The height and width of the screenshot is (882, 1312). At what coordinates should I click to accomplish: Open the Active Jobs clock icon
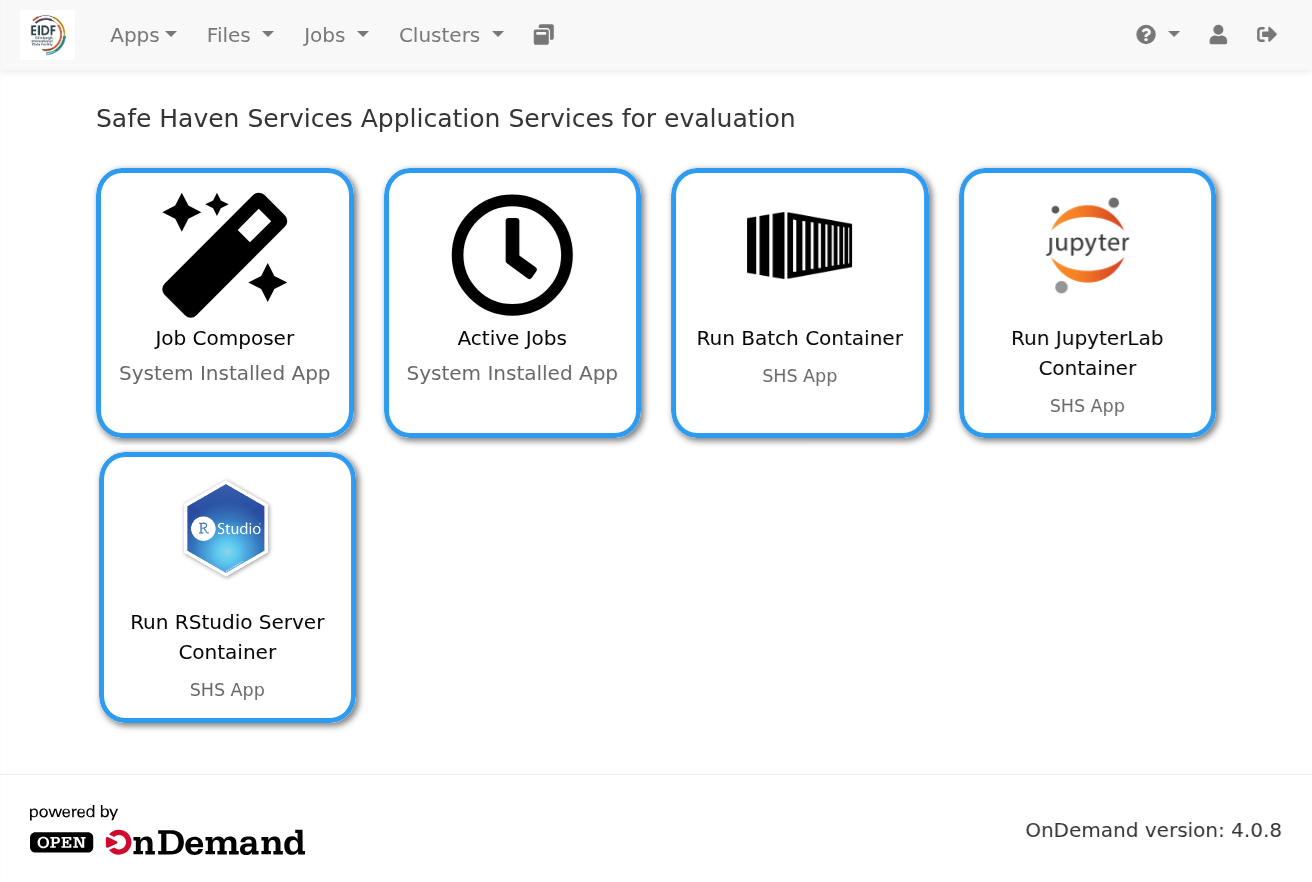[512, 255]
